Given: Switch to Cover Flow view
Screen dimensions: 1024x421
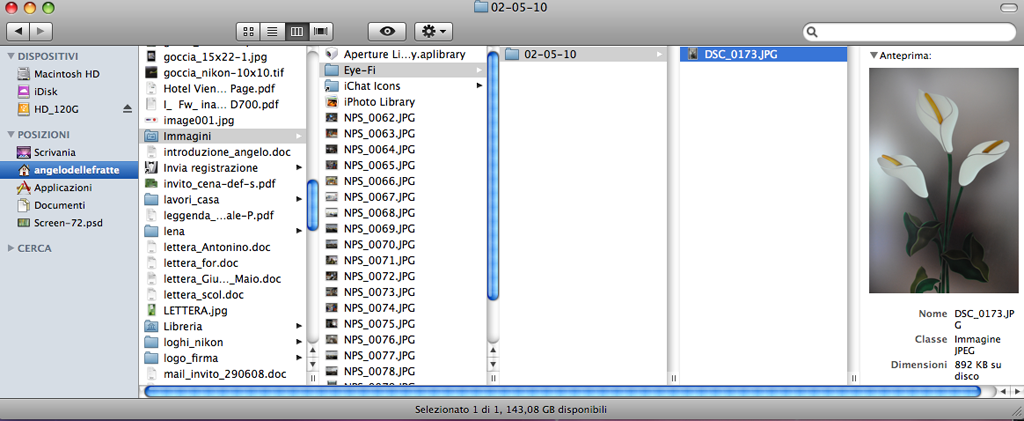Looking at the screenshot, I should (321, 31).
